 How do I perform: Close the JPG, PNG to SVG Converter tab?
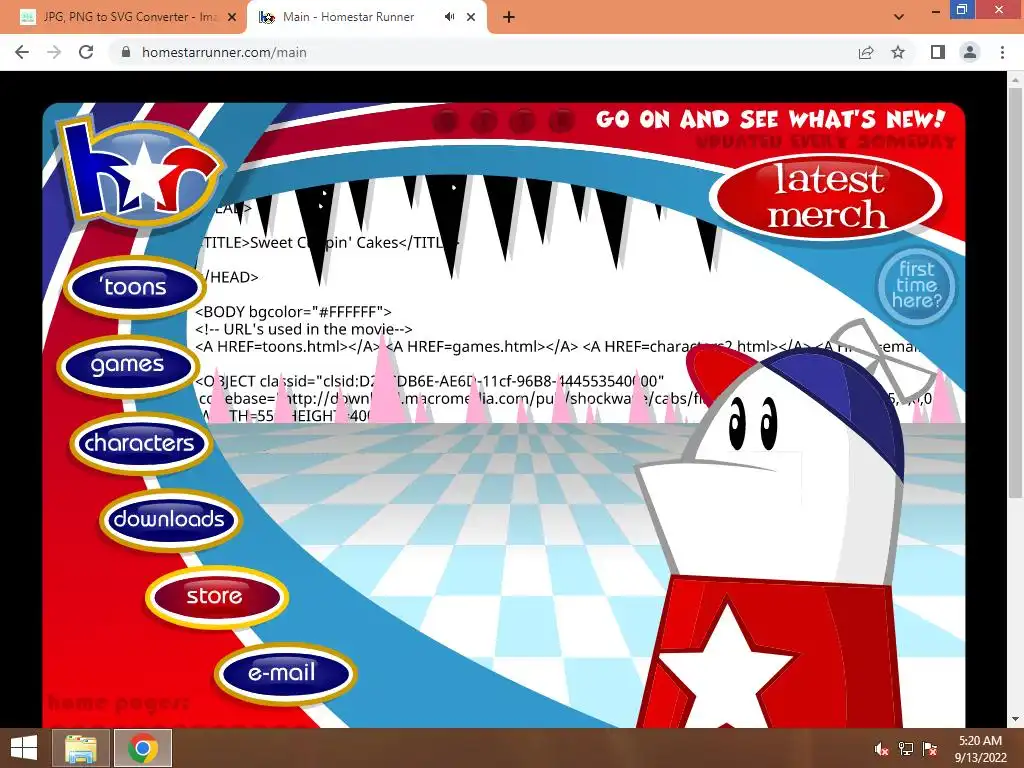tap(232, 18)
